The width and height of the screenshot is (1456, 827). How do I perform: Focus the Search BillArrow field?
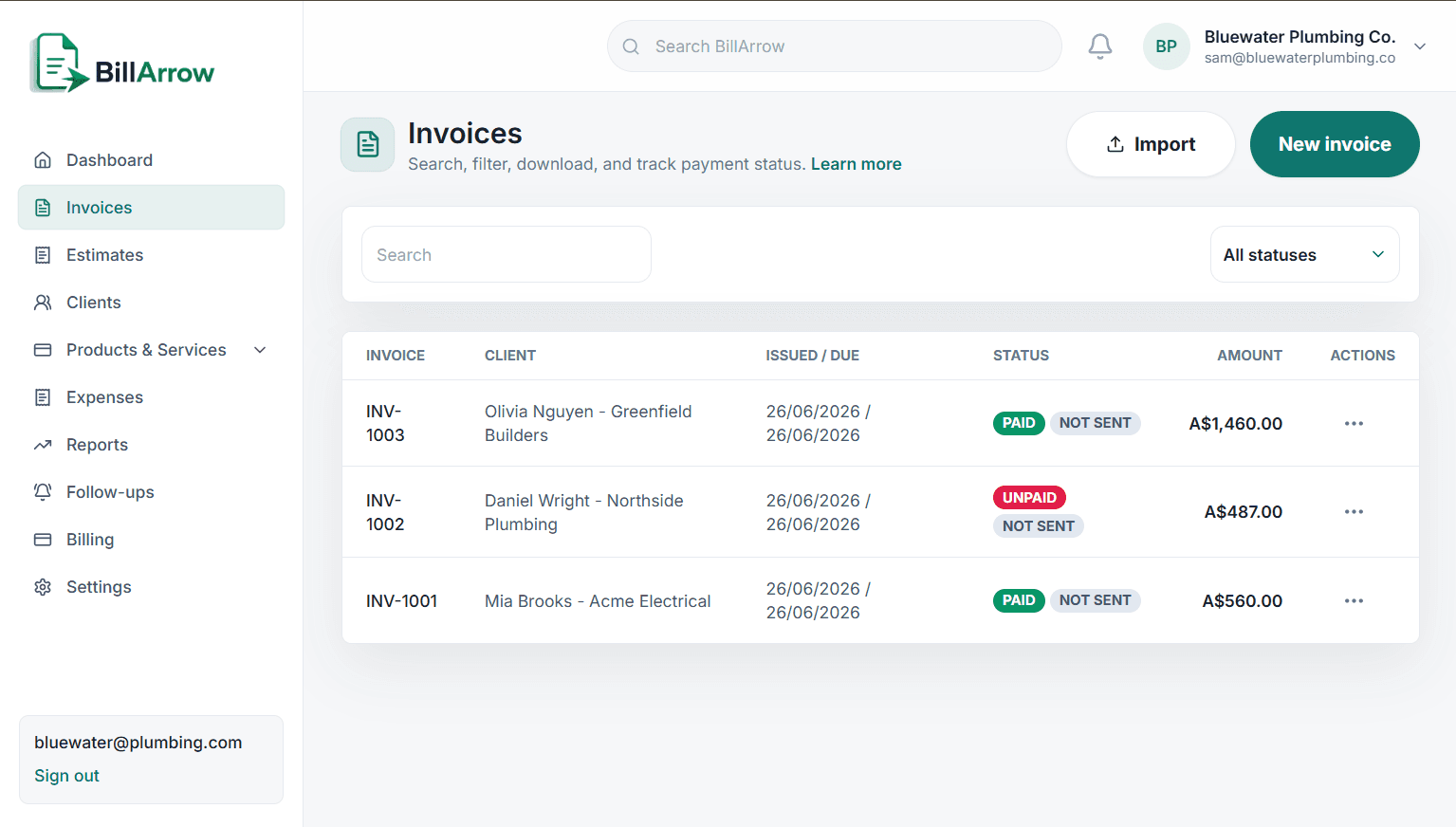pos(834,46)
